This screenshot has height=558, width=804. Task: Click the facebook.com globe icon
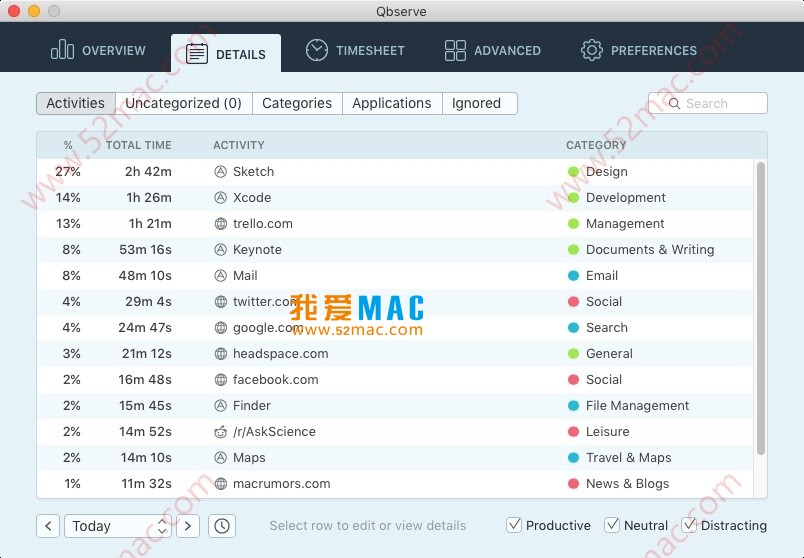[x=220, y=380]
